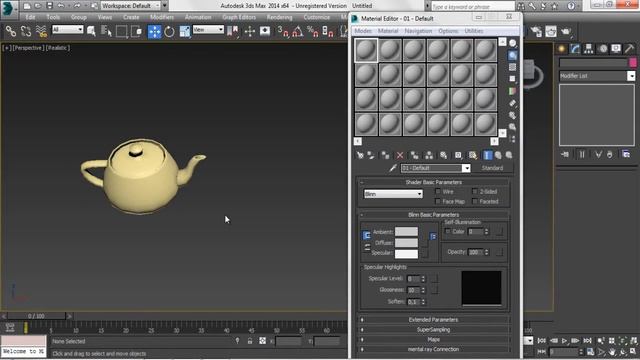Click Put to Library icon
This screenshot has width=640, height=360.
[x=444, y=156]
